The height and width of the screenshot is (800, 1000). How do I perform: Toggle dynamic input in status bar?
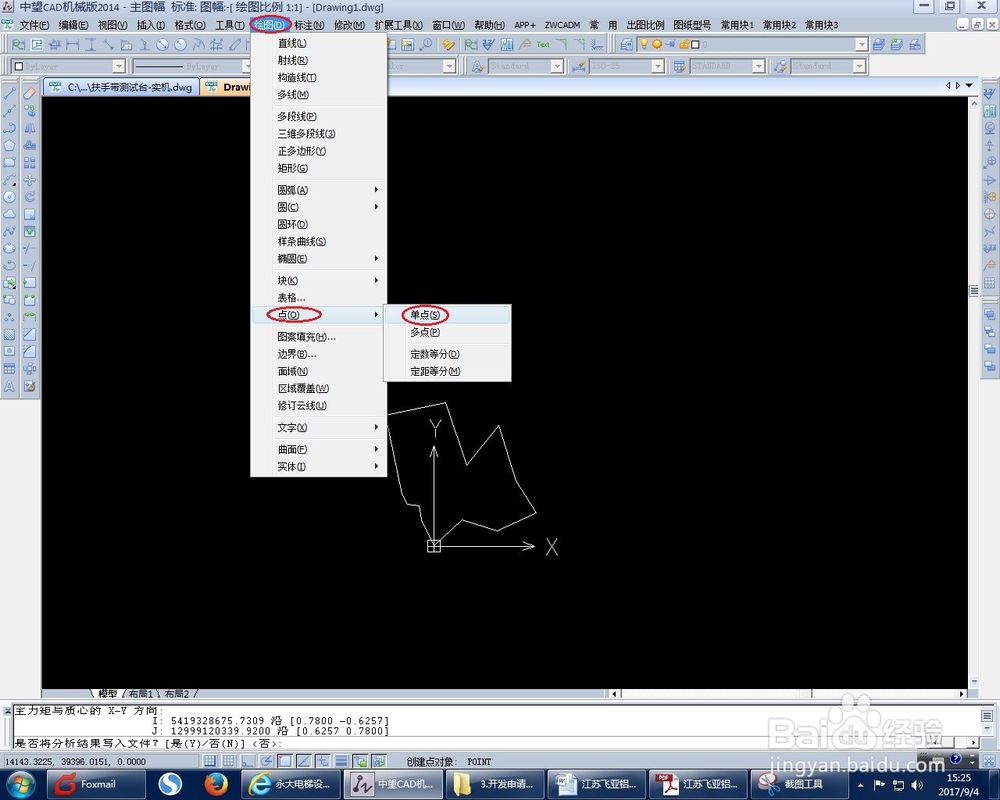[x=323, y=761]
